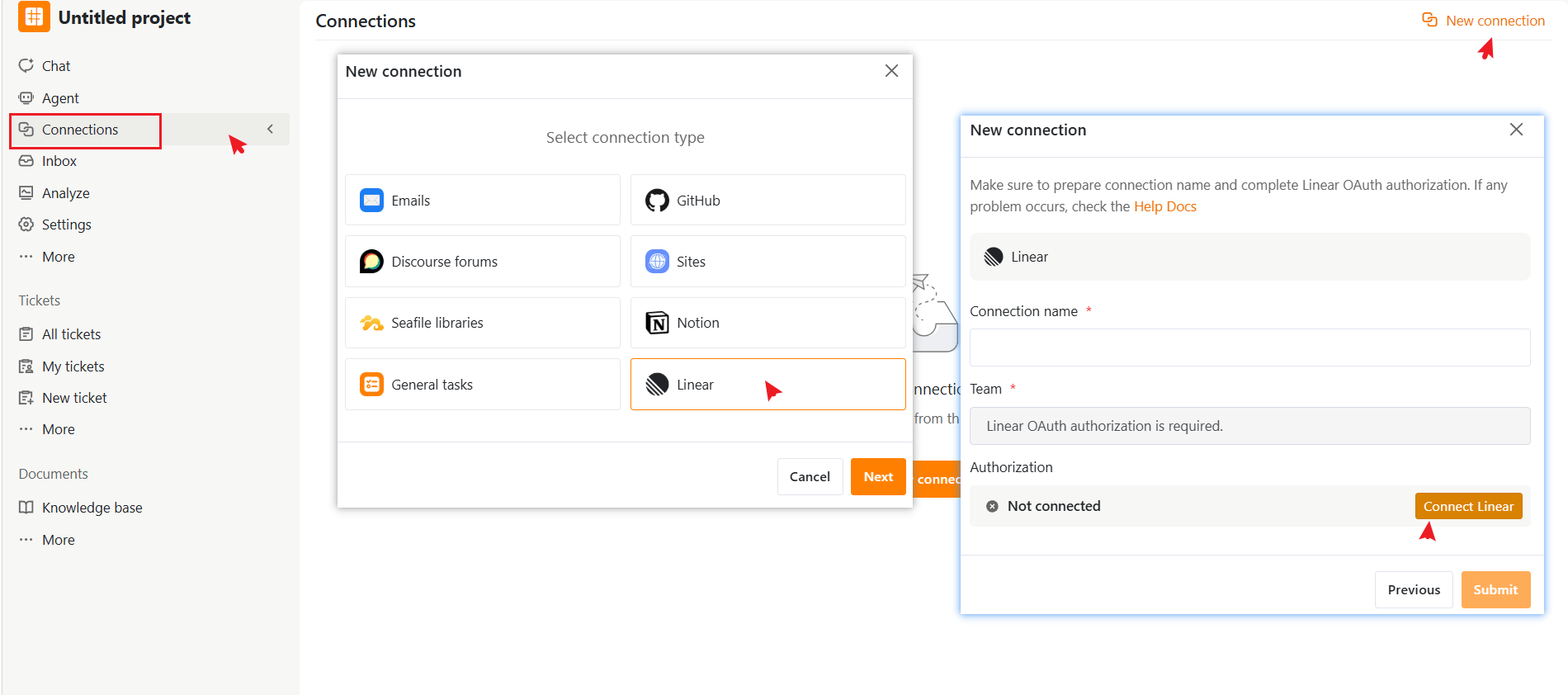This screenshot has height=695, width=1568.
Task: Click the Seafile libraries logo icon
Action: coord(371,323)
